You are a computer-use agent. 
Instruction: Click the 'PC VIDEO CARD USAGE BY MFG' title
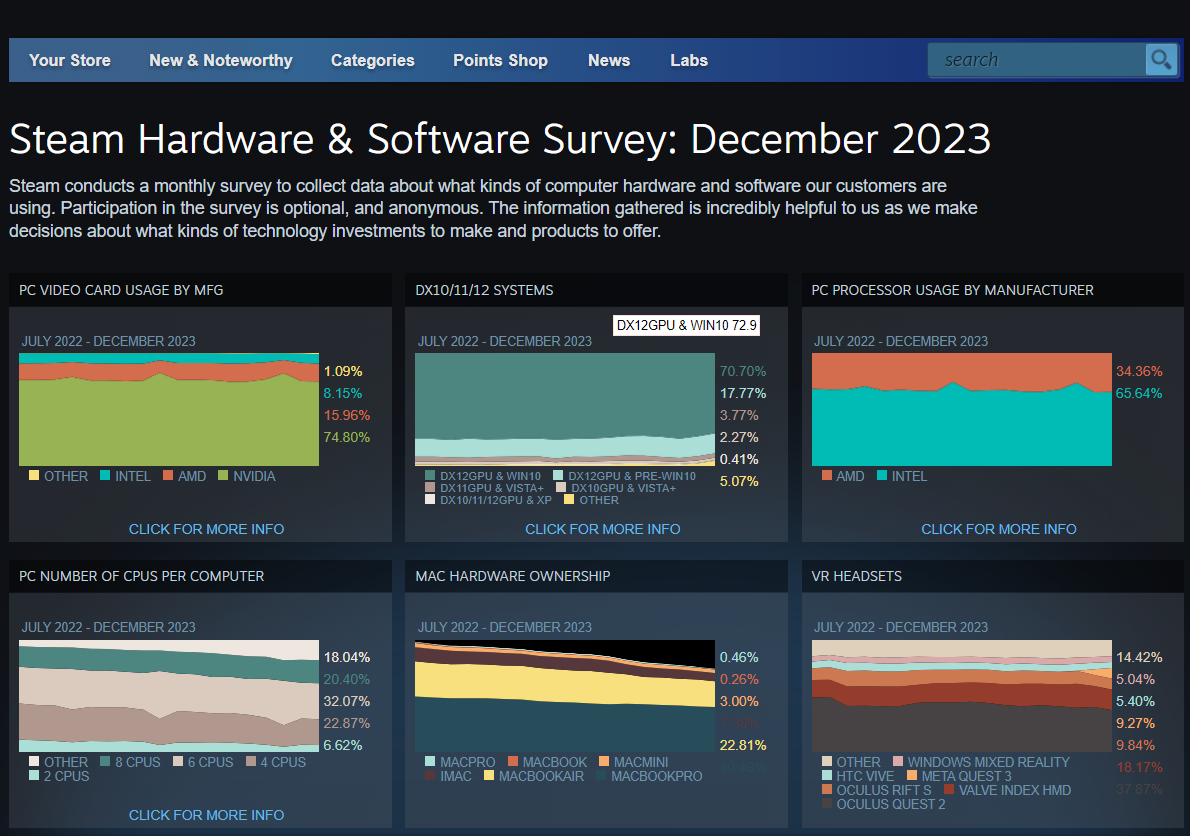(121, 290)
